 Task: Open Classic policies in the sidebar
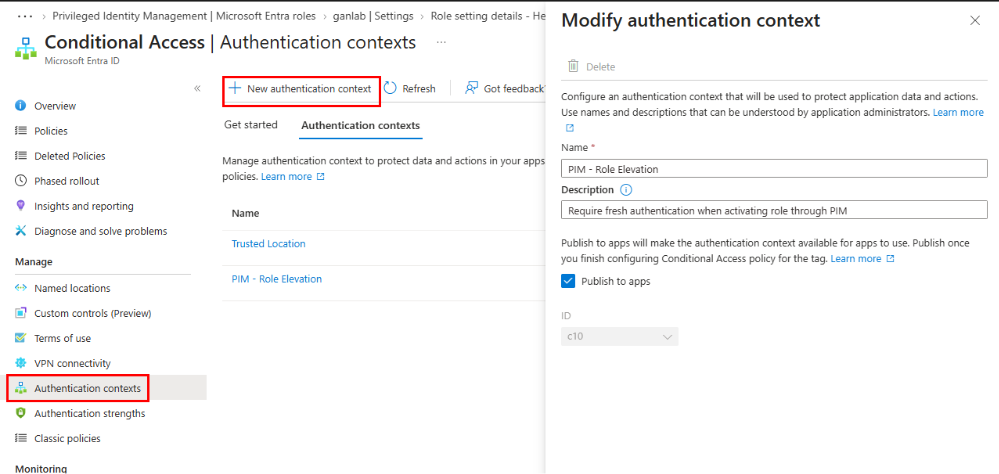68,438
